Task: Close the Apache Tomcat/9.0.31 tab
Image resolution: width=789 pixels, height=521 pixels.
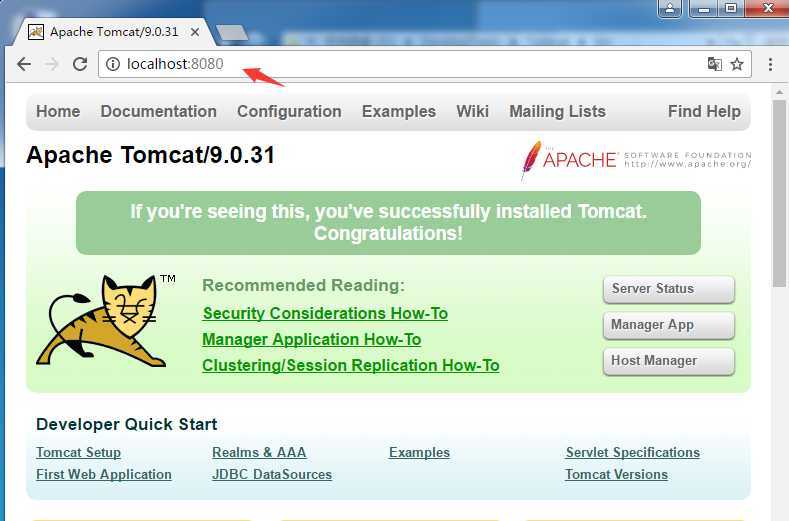Action: pyautogui.click(x=195, y=32)
